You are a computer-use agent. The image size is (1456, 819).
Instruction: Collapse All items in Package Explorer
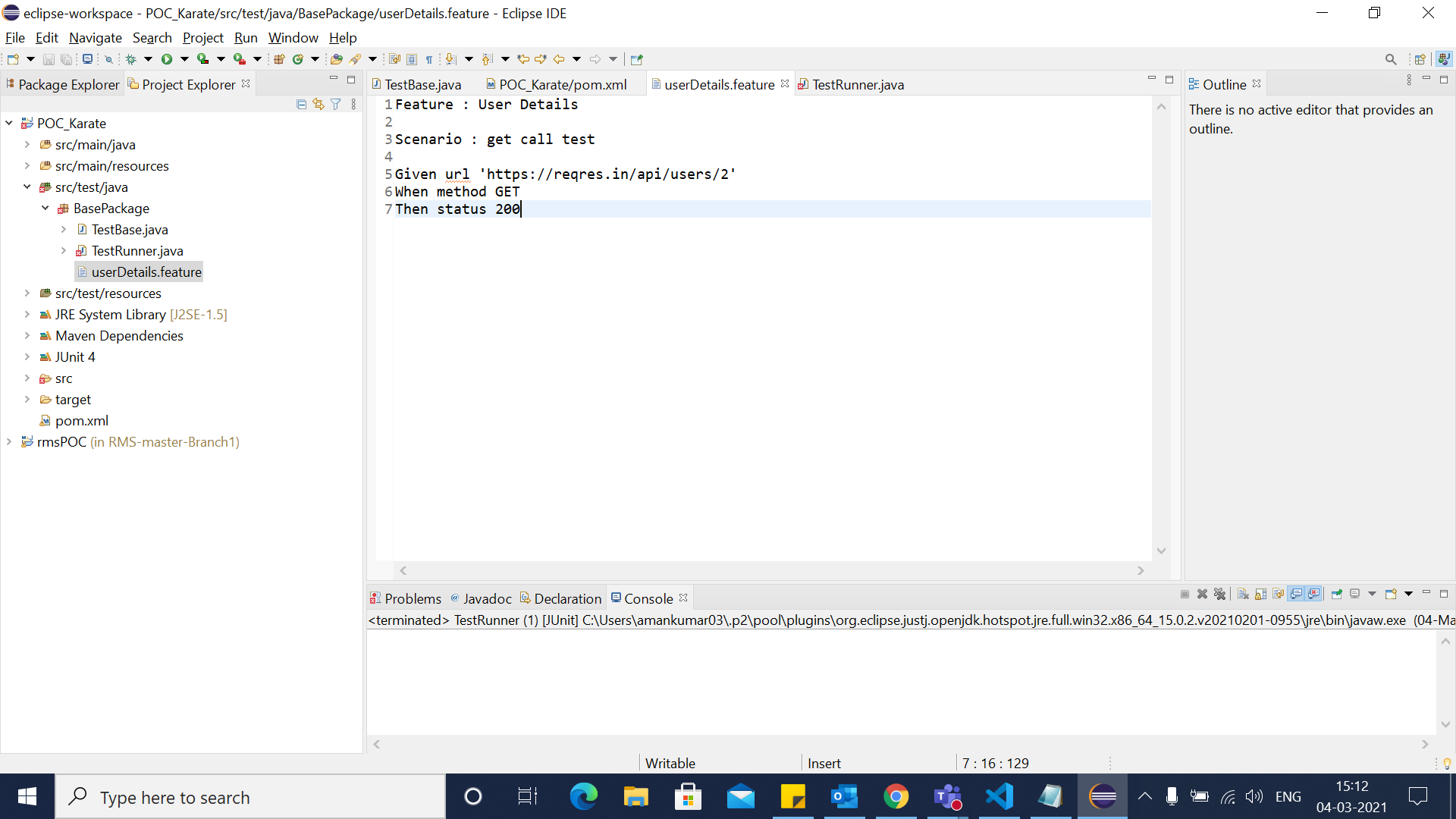coord(301,104)
